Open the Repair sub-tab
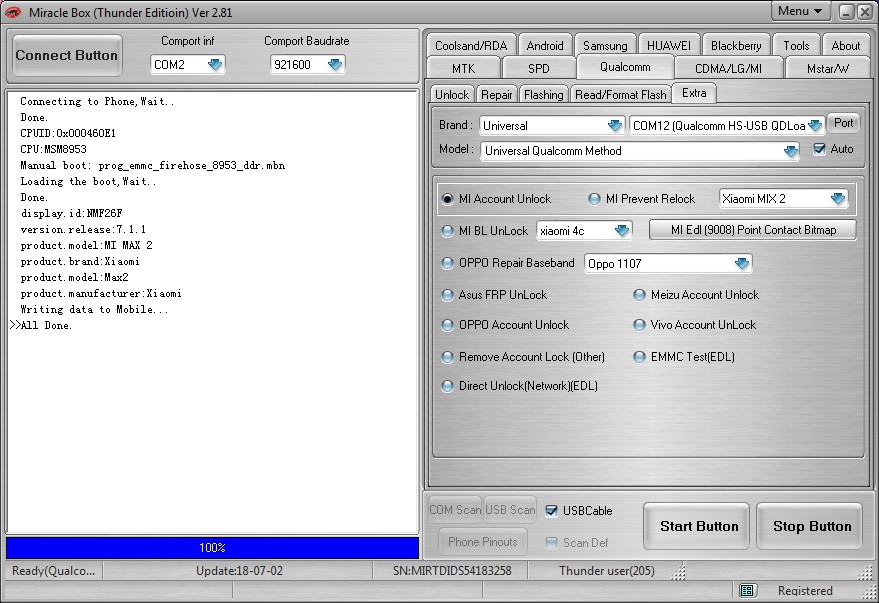The image size is (879, 603). pos(497,94)
